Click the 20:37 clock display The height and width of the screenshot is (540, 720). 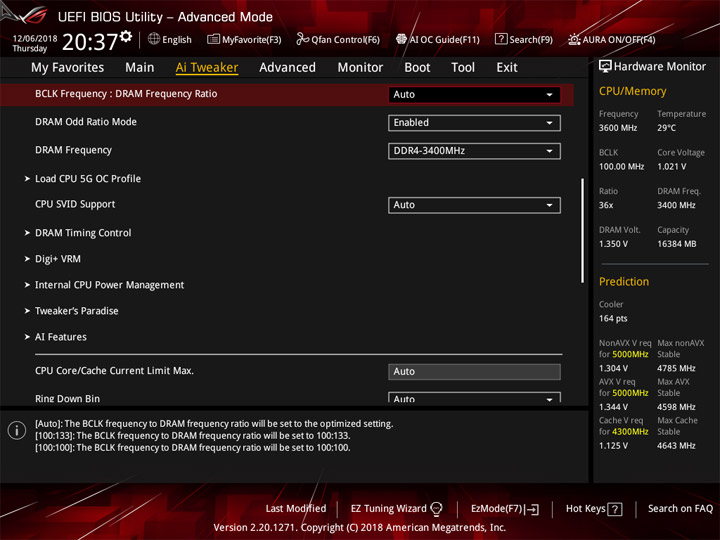coord(90,42)
